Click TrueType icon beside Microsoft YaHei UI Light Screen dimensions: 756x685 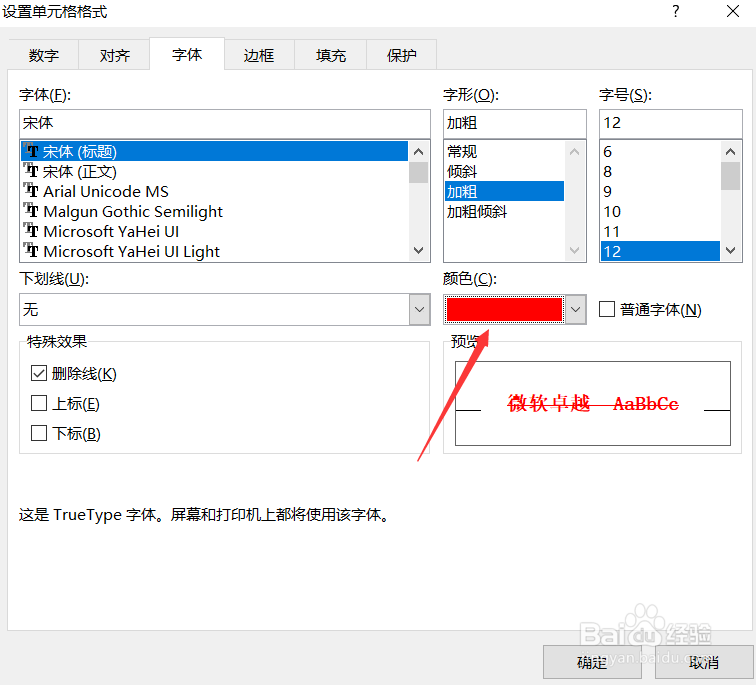(31, 251)
